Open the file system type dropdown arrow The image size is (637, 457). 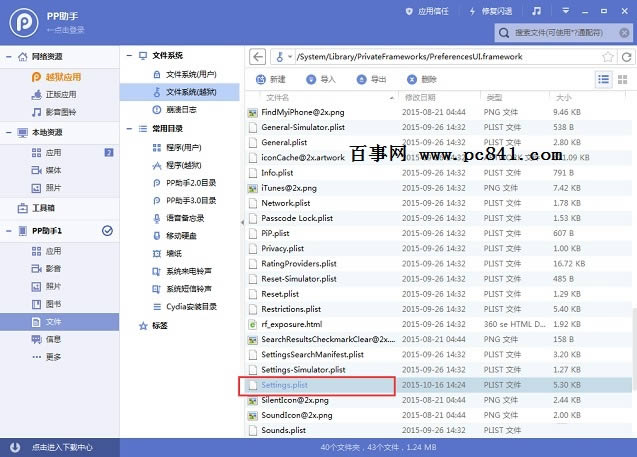pos(290,56)
